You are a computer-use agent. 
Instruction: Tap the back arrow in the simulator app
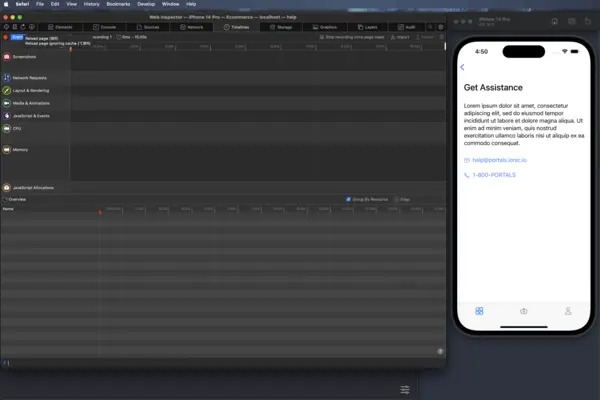tap(462, 67)
